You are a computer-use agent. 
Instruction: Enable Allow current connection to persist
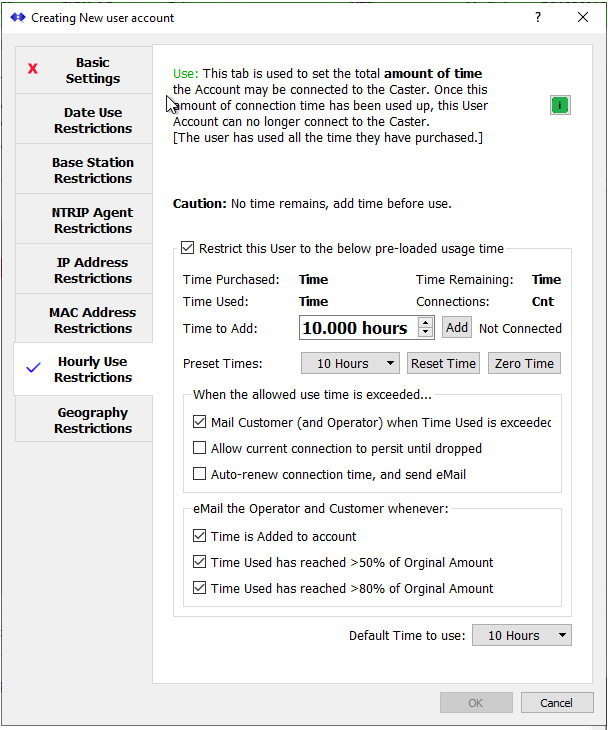(200, 449)
